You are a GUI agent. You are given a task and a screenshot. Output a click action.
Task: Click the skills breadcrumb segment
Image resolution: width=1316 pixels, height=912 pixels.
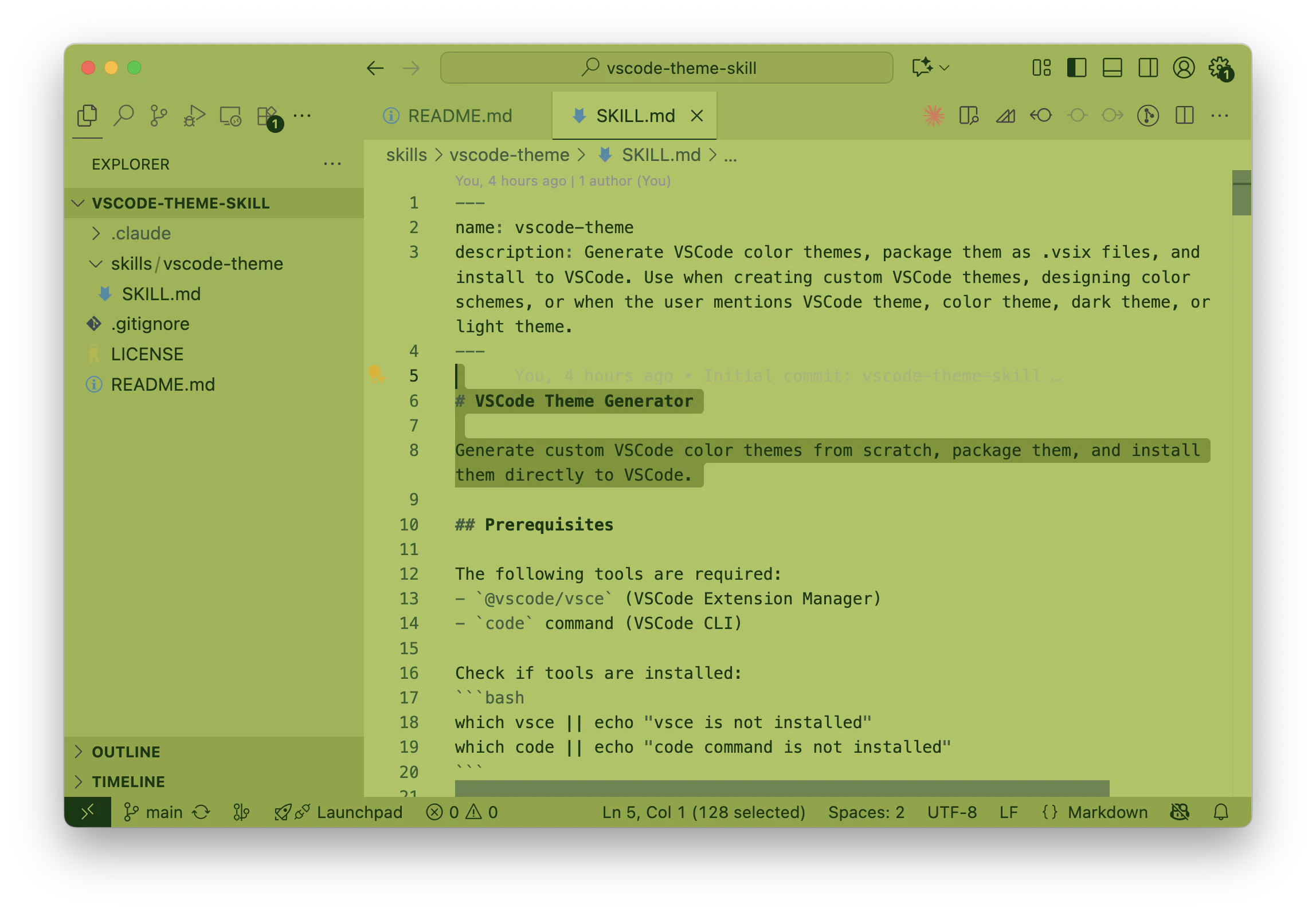pyautogui.click(x=406, y=155)
